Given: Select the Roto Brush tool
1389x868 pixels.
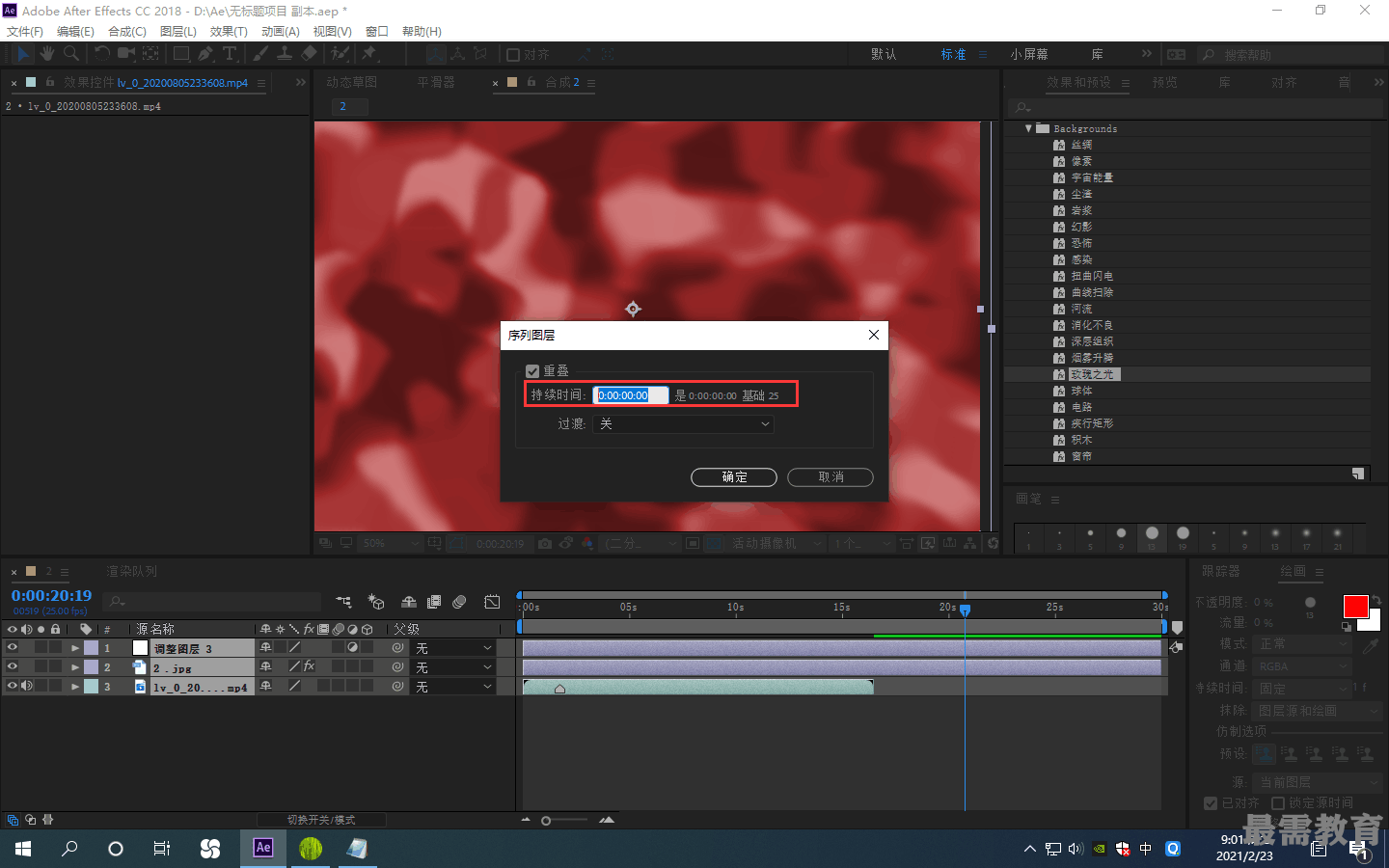Looking at the screenshot, I should 340,54.
